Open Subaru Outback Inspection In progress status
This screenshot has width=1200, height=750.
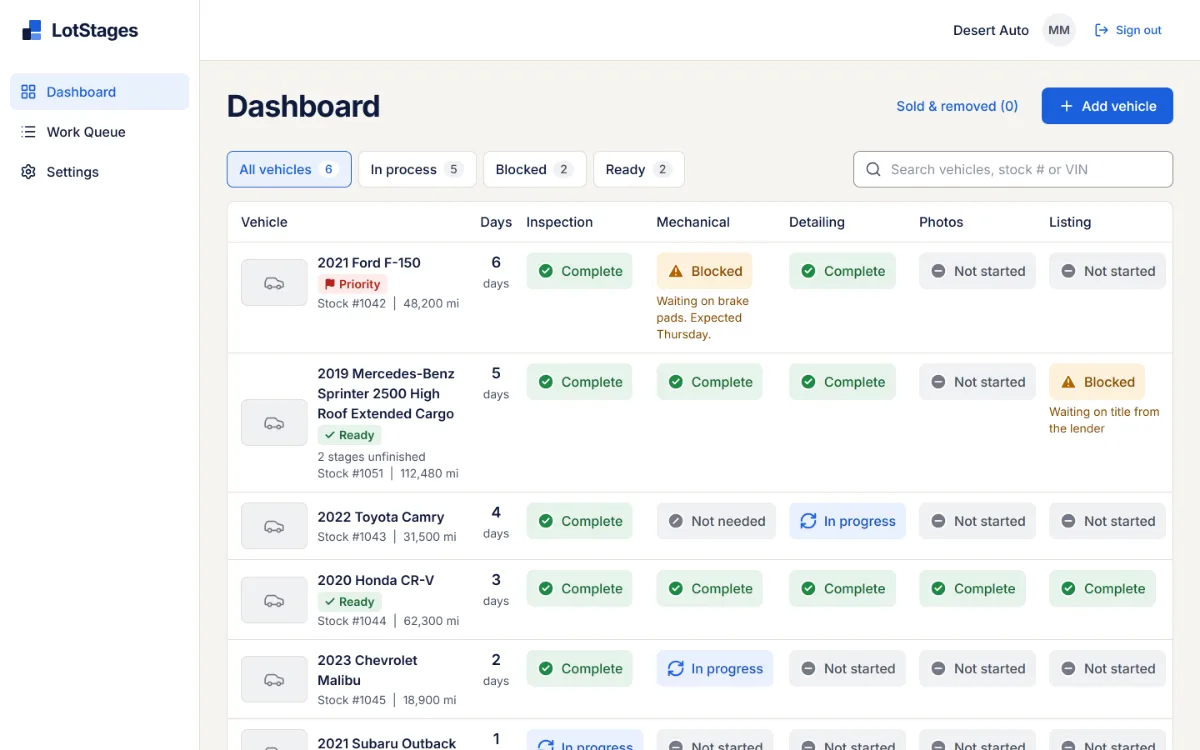pyautogui.click(x=585, y=740)
